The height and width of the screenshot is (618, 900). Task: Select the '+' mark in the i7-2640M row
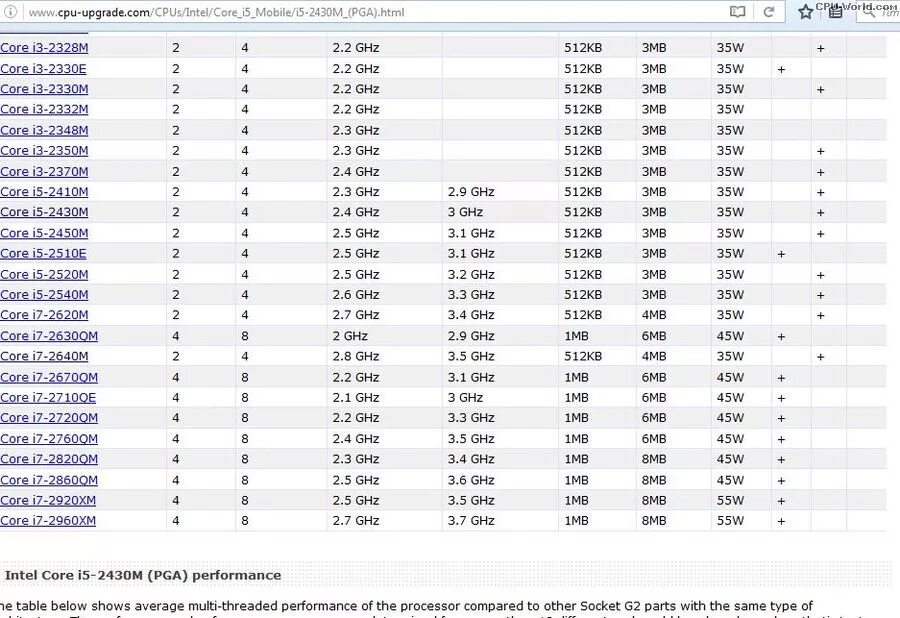point(821,357)
